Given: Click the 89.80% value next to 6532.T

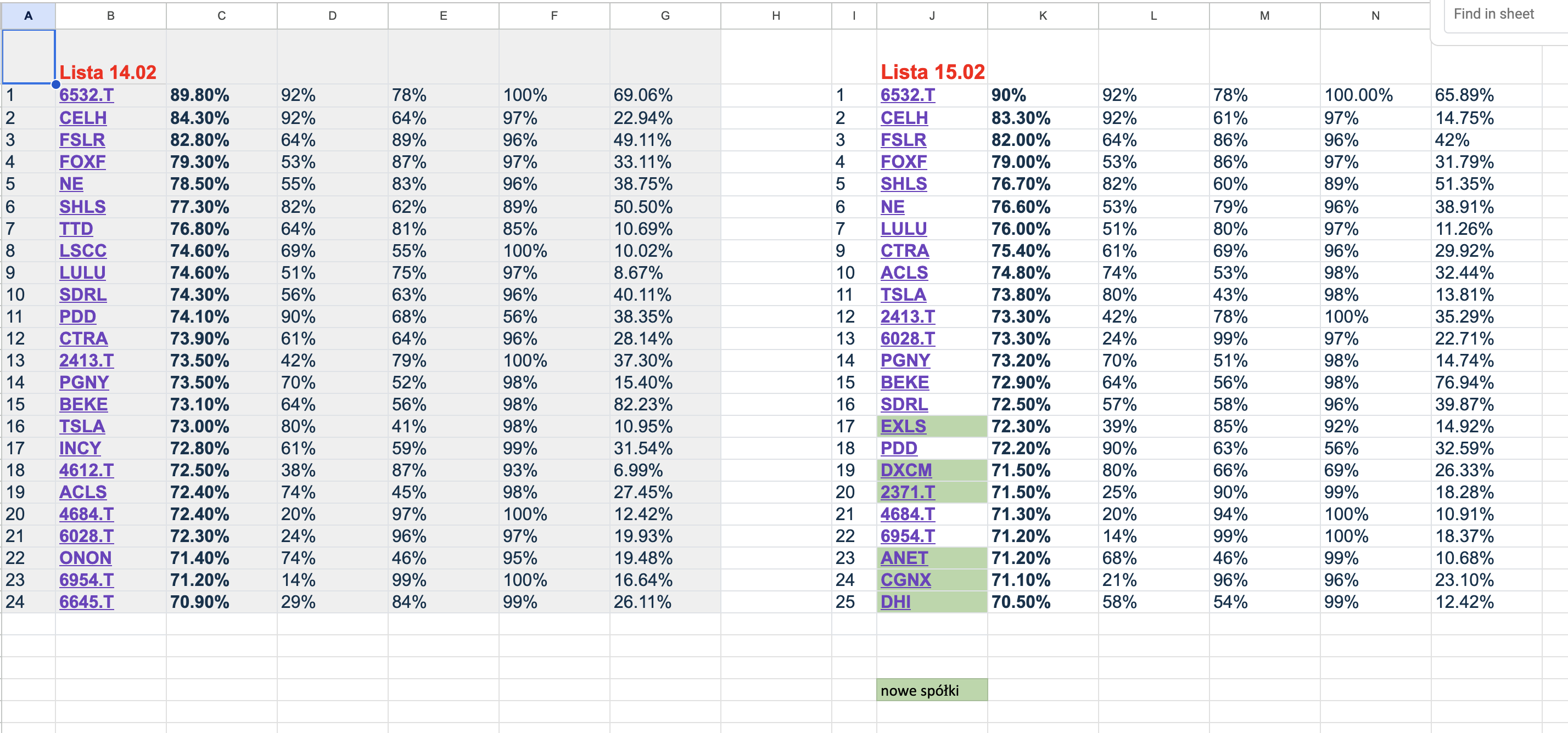Looking at the screenshot, I should [201, 95].
